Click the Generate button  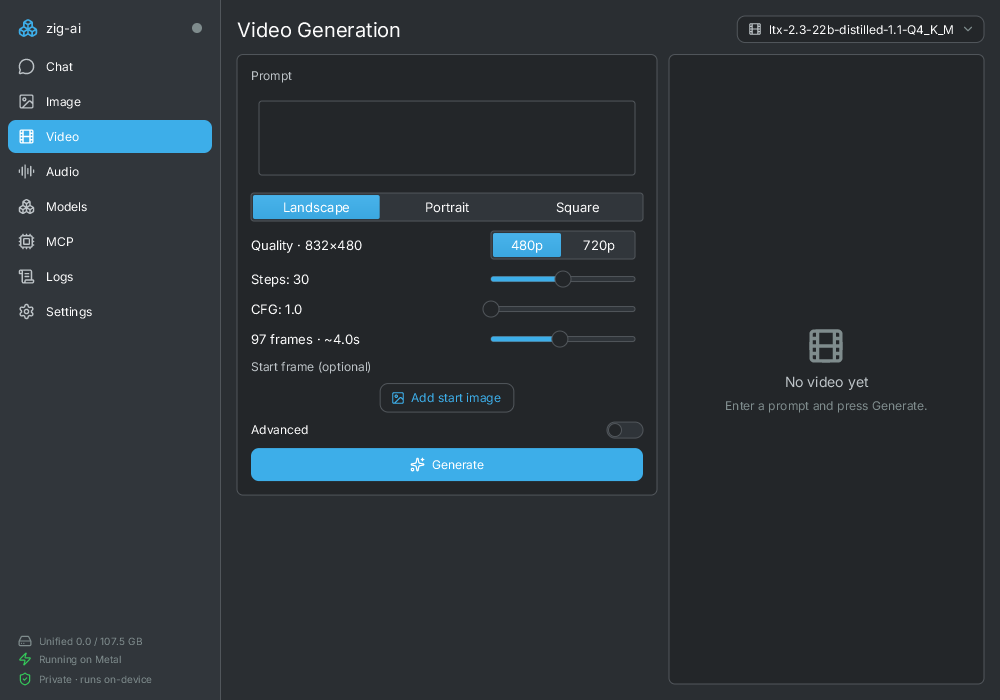446,465
